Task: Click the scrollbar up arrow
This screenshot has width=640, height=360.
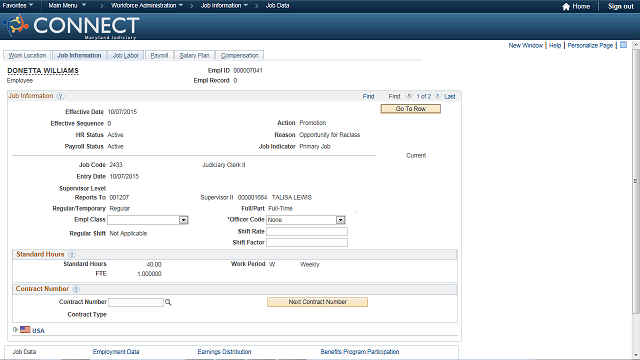Action: click(x=636, y=44)
